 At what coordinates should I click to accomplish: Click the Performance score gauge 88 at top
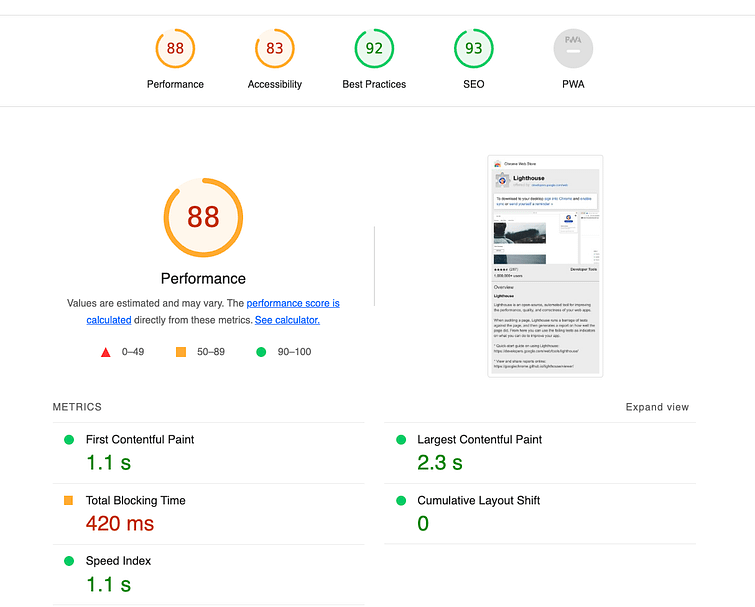(175, 48)
